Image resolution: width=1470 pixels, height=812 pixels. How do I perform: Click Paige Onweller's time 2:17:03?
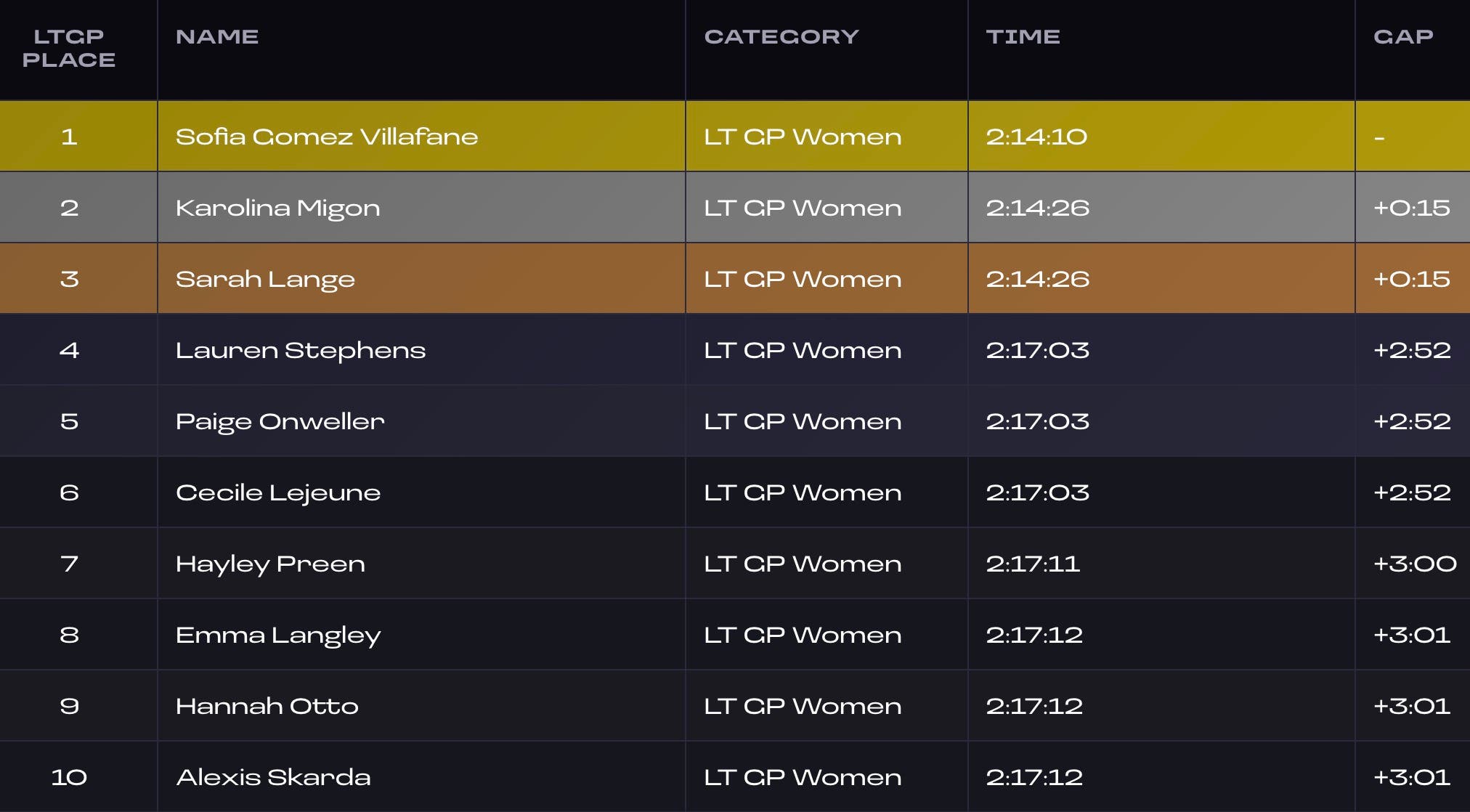click(x=1037, y=421)
